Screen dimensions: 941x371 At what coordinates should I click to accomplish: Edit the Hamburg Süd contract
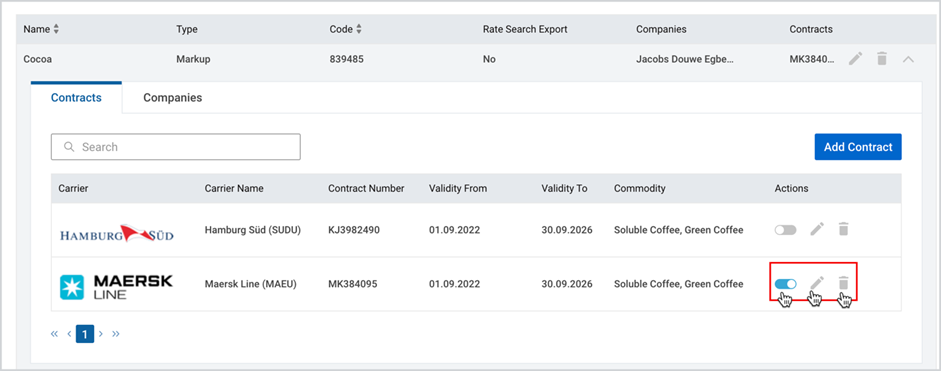coord(817,229)
